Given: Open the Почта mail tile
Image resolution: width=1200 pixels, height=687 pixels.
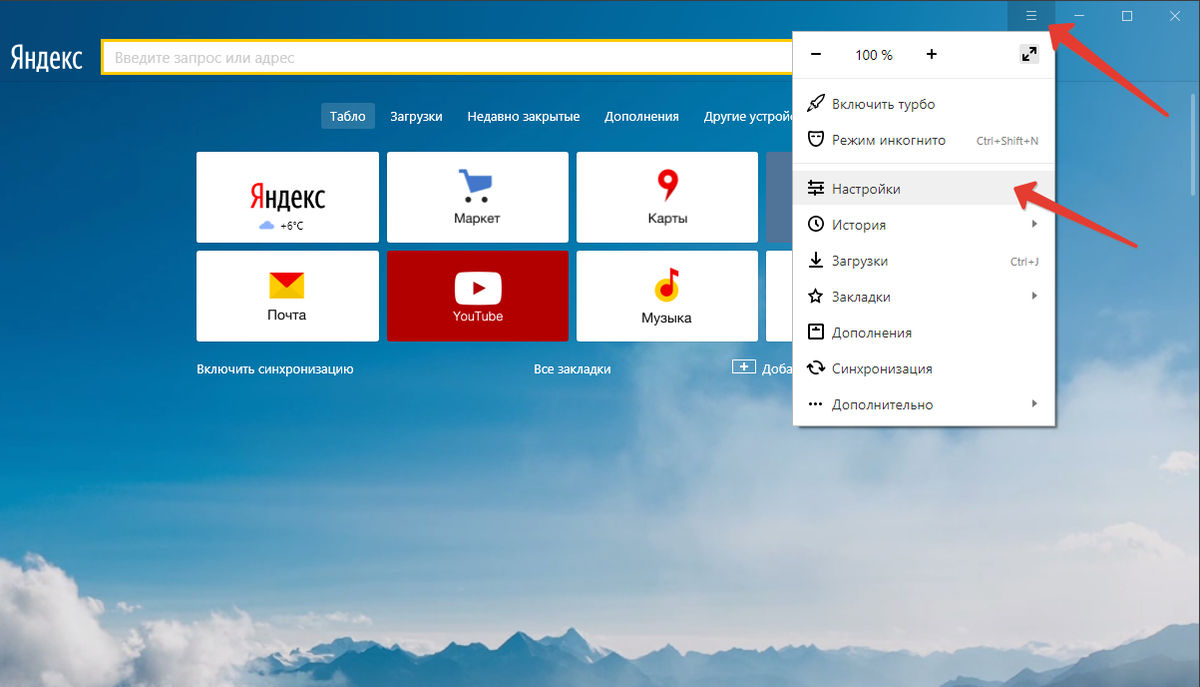Looking at the screenshot, I should 288,296.
